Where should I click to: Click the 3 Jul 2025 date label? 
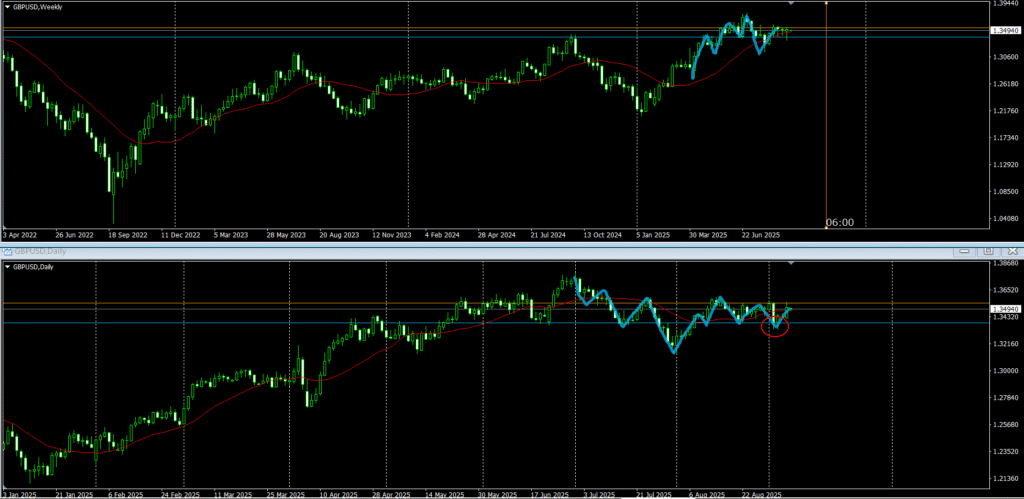pyautogui.click(x=601, y=495)
